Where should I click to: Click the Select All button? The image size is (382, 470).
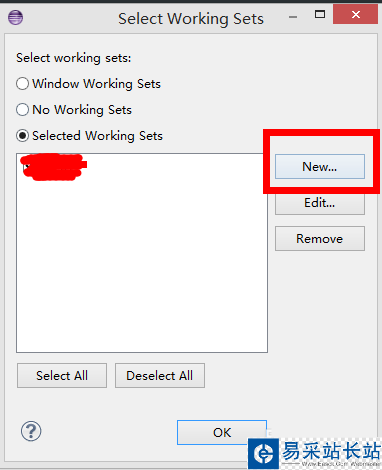[x=62, y=376]
